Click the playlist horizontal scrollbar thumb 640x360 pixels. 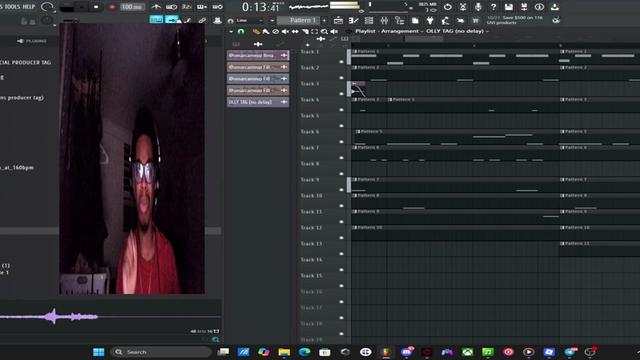[423, 39]
